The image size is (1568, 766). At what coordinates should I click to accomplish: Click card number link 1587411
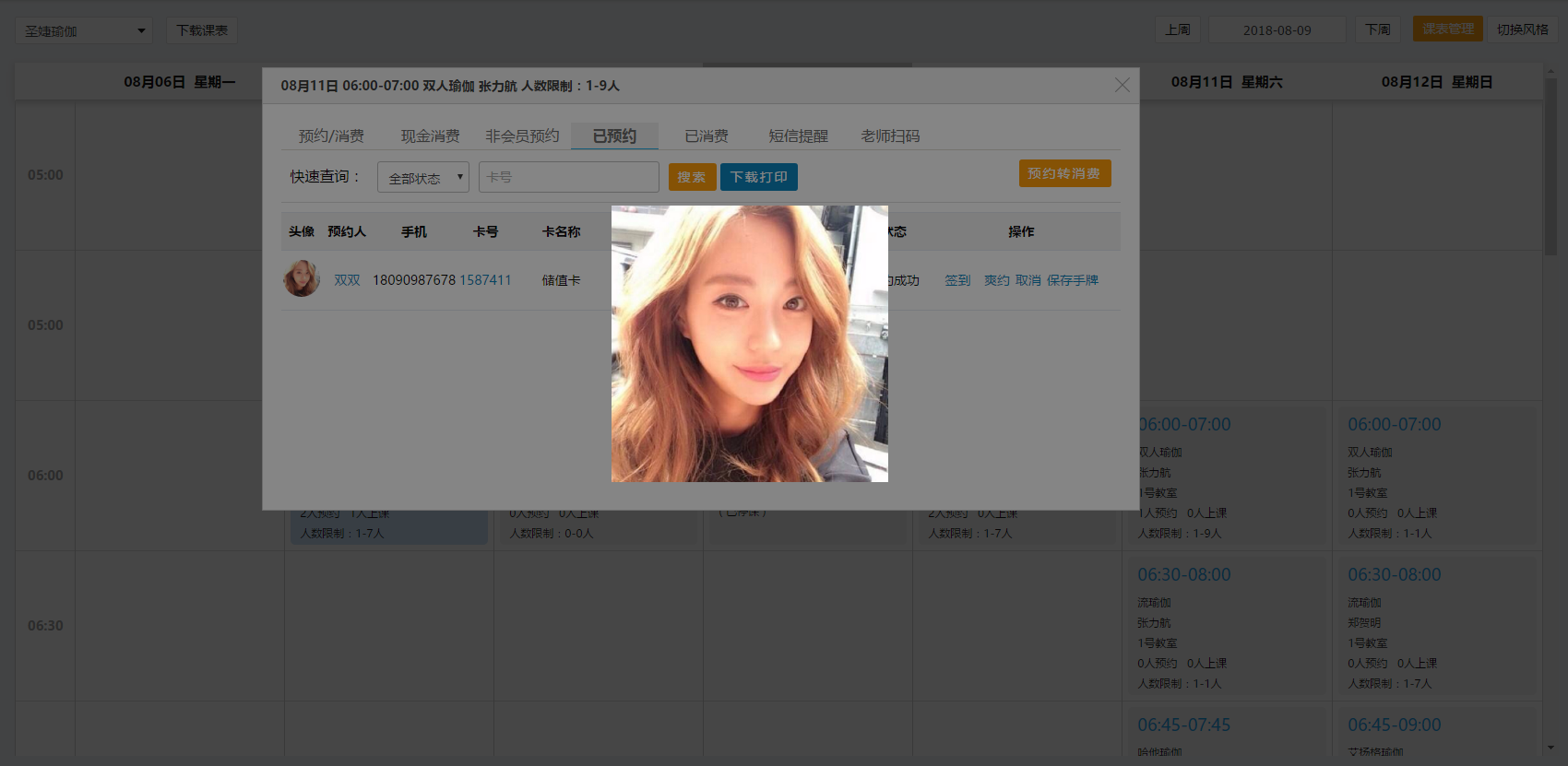point(485,280)
